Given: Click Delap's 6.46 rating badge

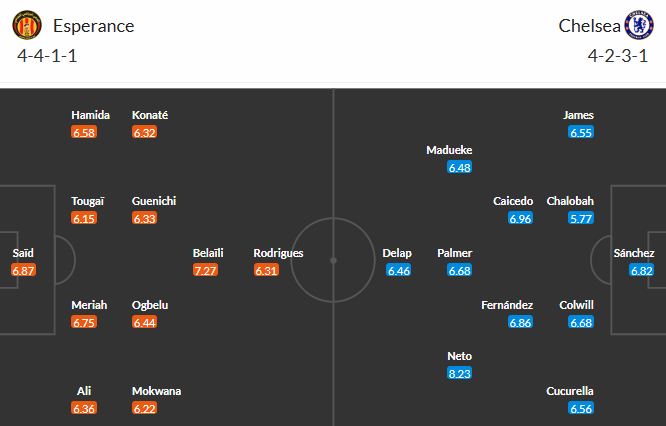Looking at the screenshot, I should click(398, 270).
